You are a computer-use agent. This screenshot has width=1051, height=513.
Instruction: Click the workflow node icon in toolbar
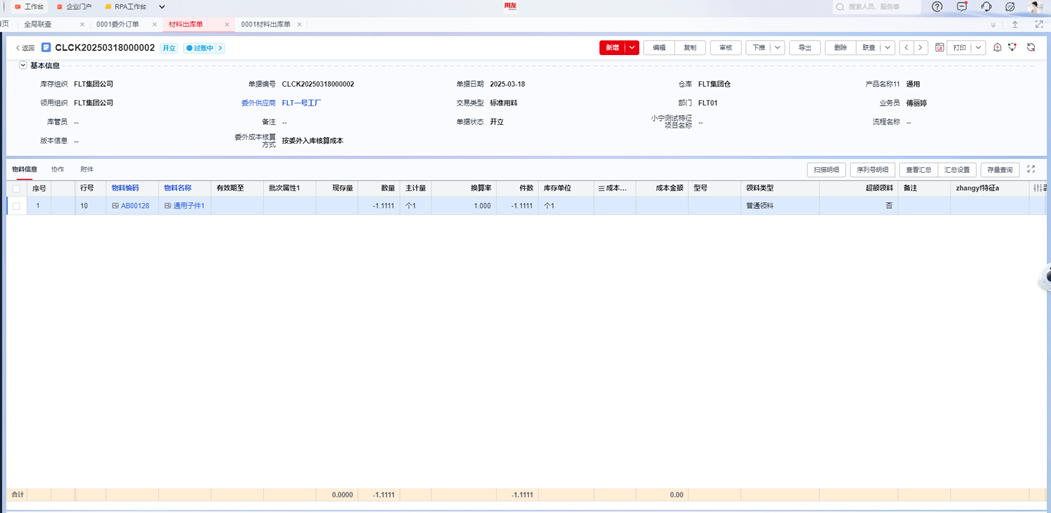click(1013, 48)
